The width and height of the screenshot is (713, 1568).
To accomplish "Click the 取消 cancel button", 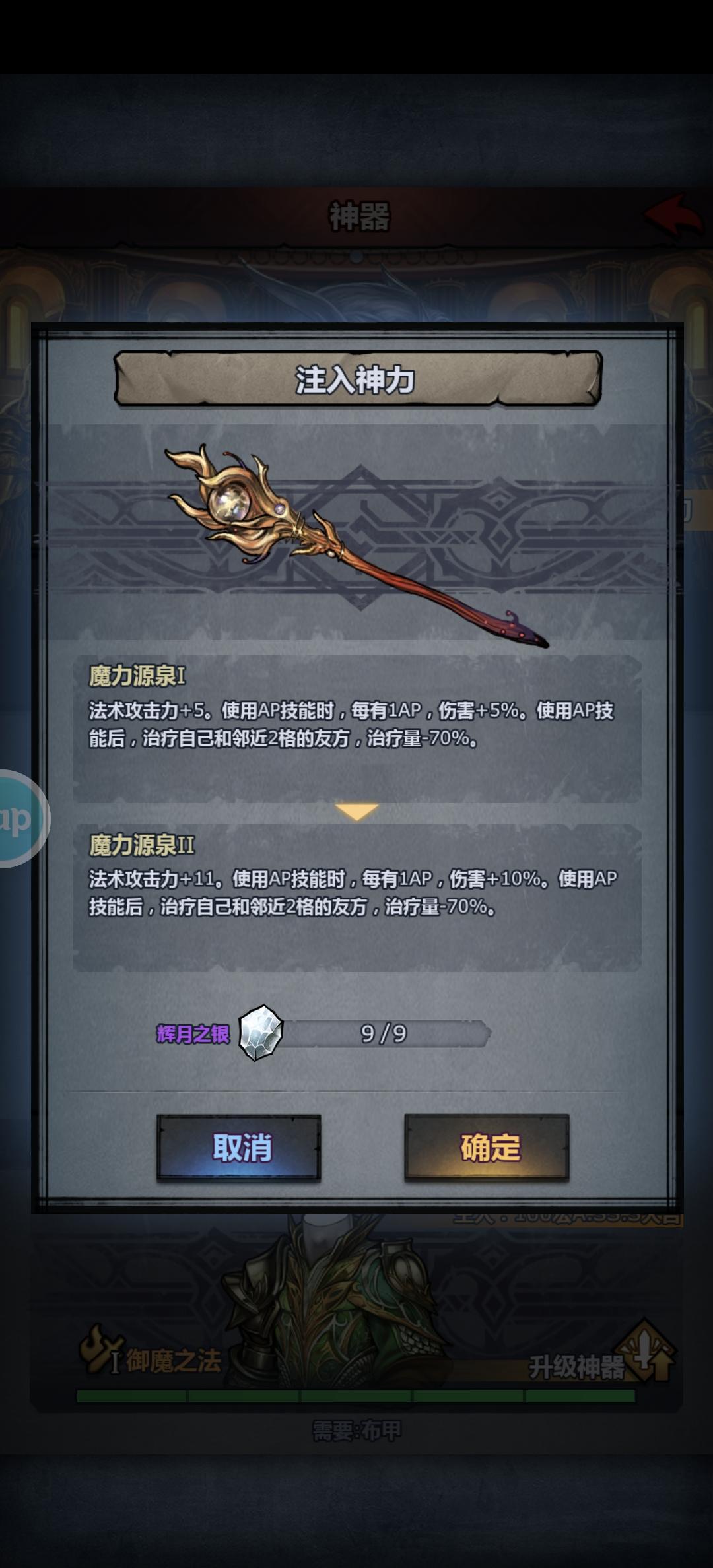I will (238, 1147).
